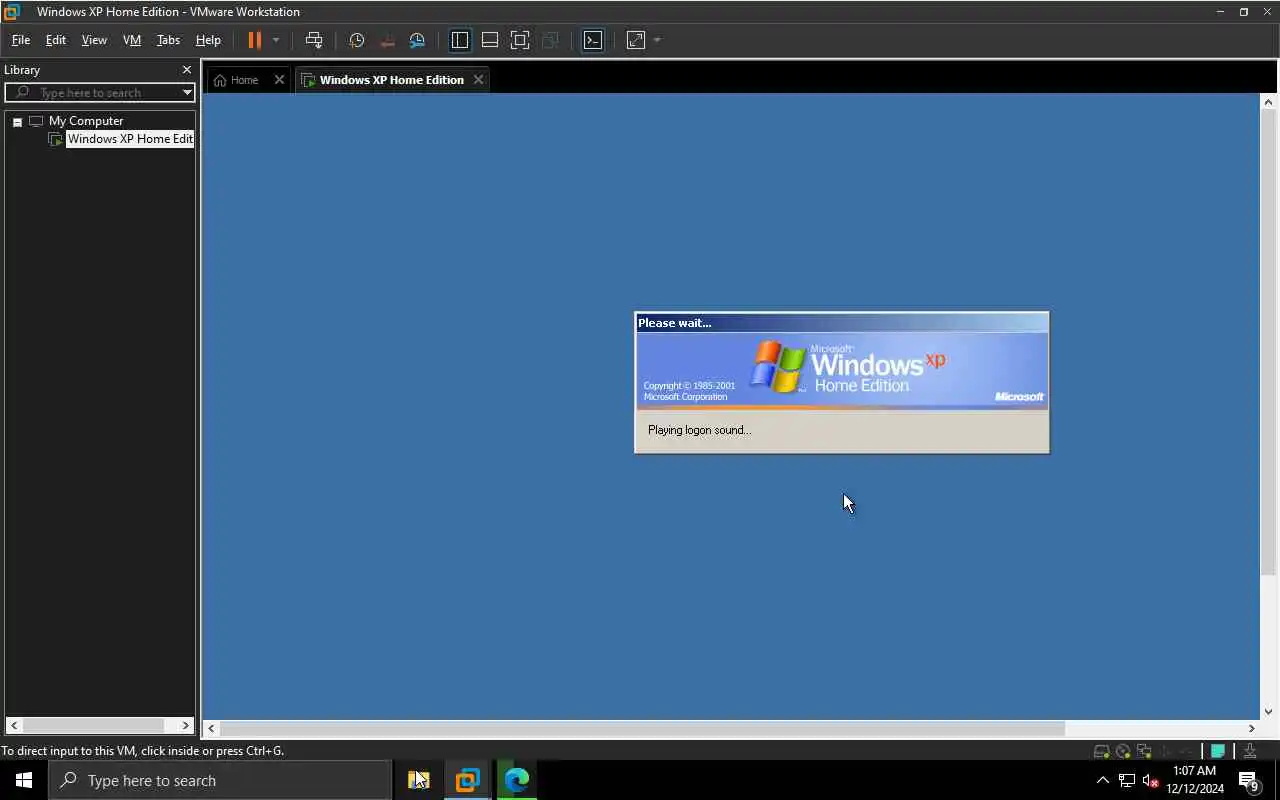
Task: Open the VM menu
Action: point(132,40)
